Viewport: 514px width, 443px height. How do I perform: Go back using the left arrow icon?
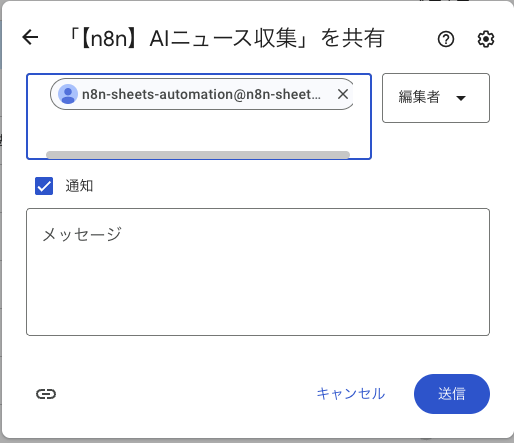pyautogui.click(x=30, y=37)
